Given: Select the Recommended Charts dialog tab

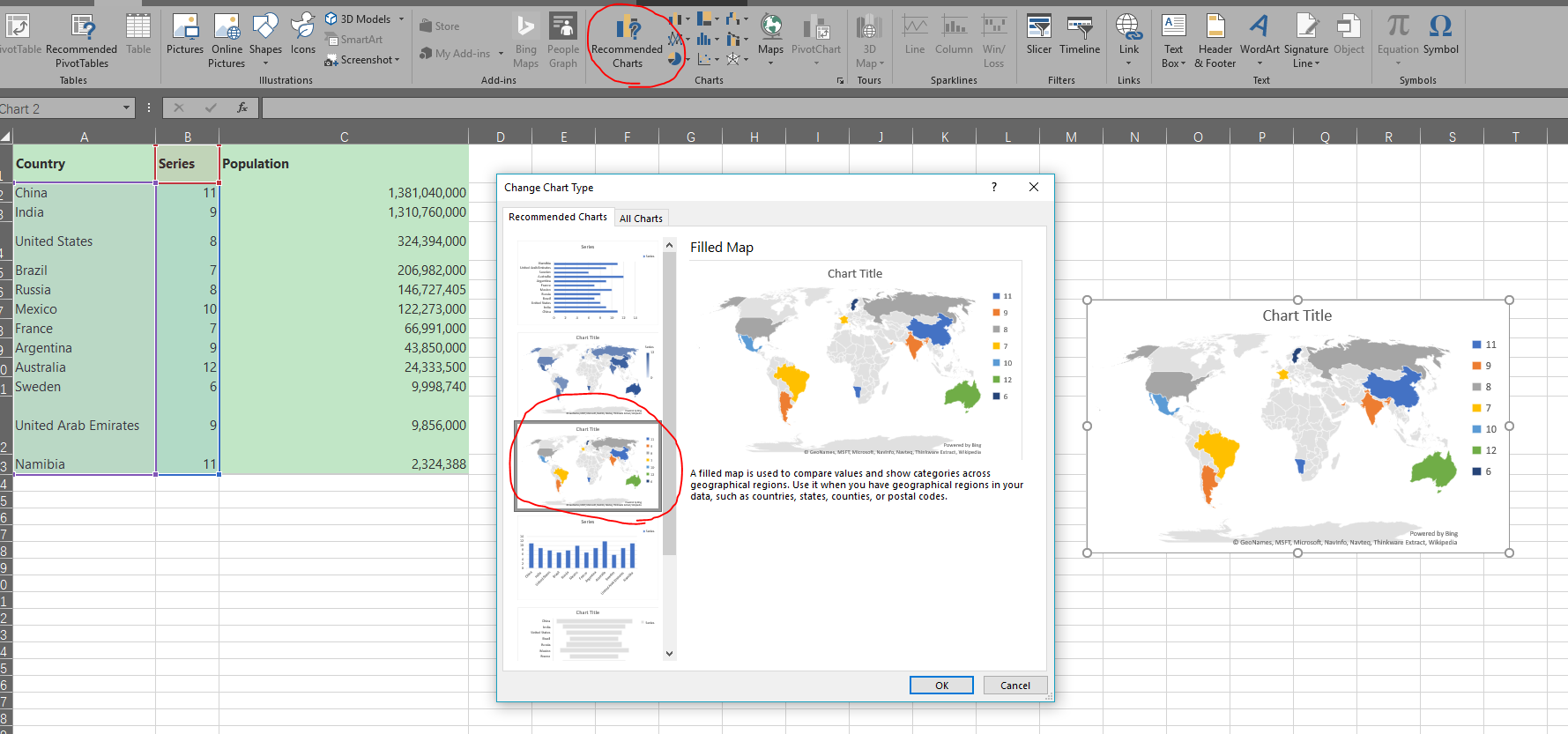Looking at the screenshot, I should pyautogui.click(x=557, y=217).
